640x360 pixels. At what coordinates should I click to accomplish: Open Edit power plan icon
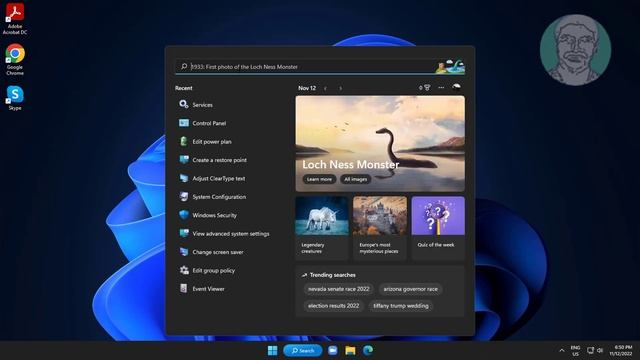coord(184,141)
